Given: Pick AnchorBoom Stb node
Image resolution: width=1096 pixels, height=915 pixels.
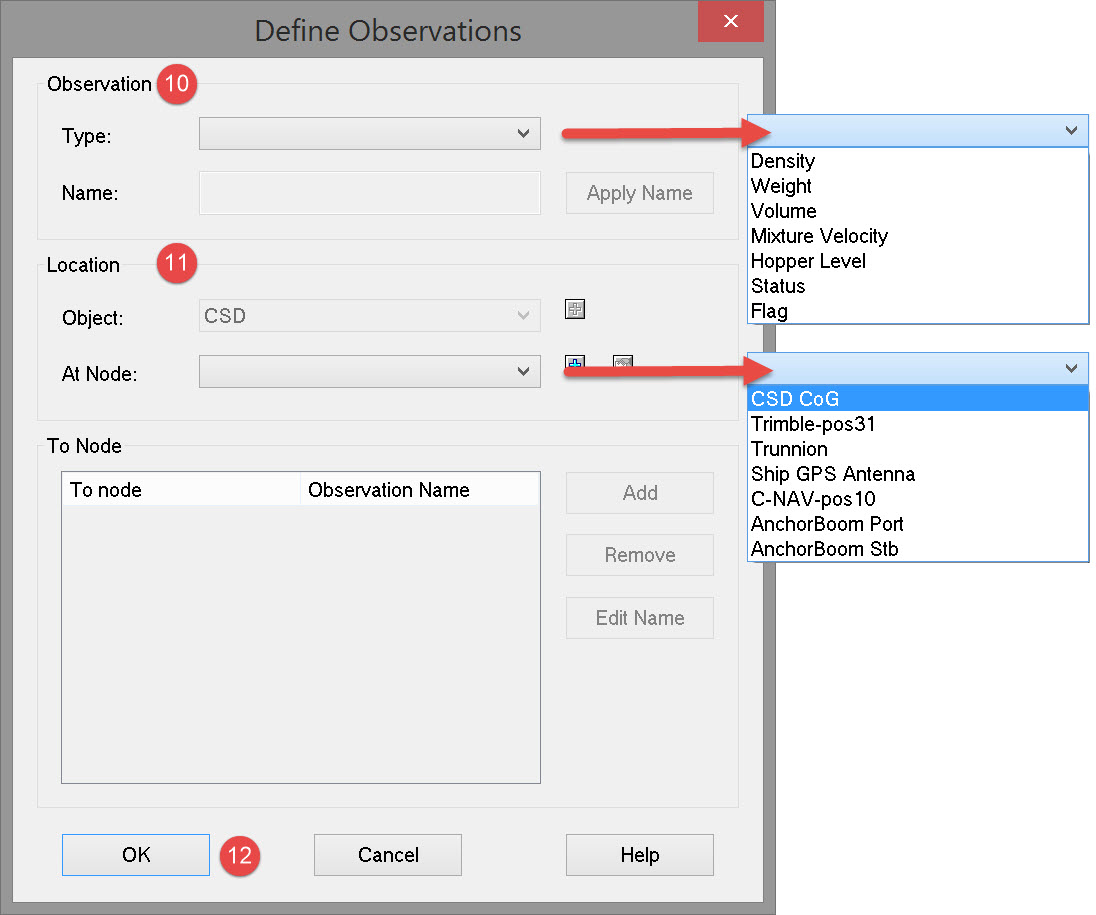Looking at the screenshot, I should coord(918,549).
